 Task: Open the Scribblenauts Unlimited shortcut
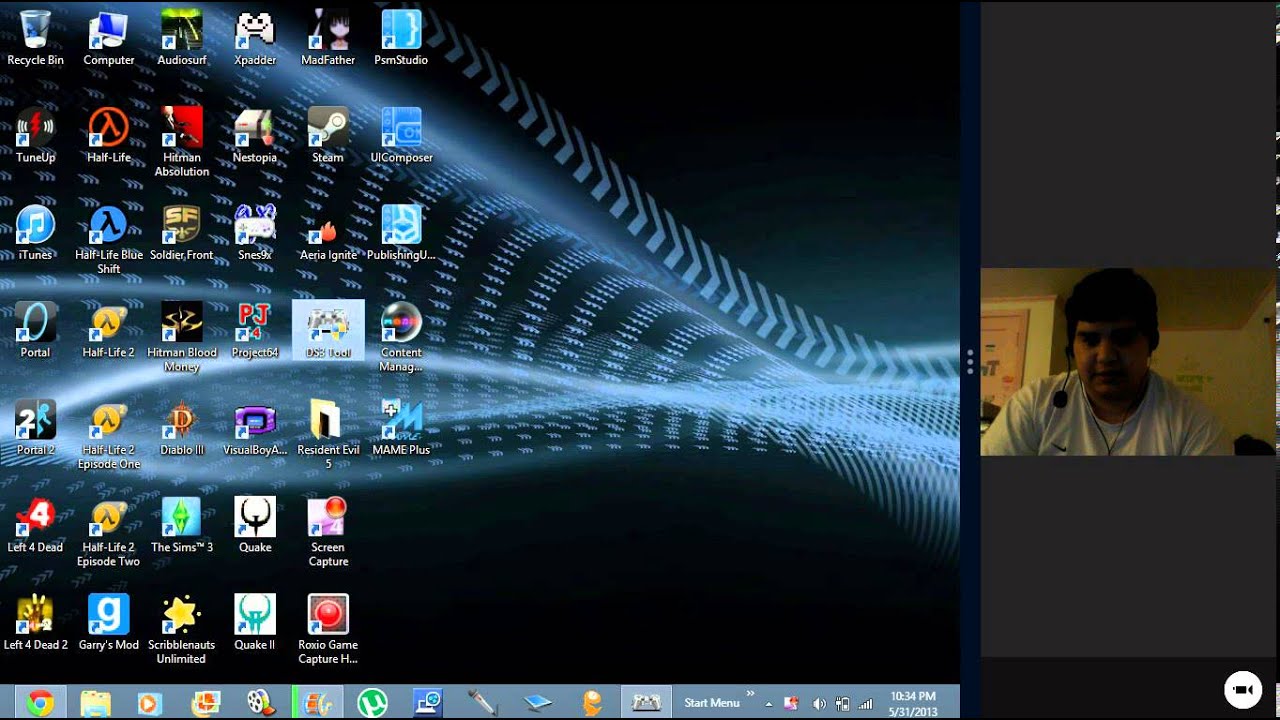click(x=182, y=631)
